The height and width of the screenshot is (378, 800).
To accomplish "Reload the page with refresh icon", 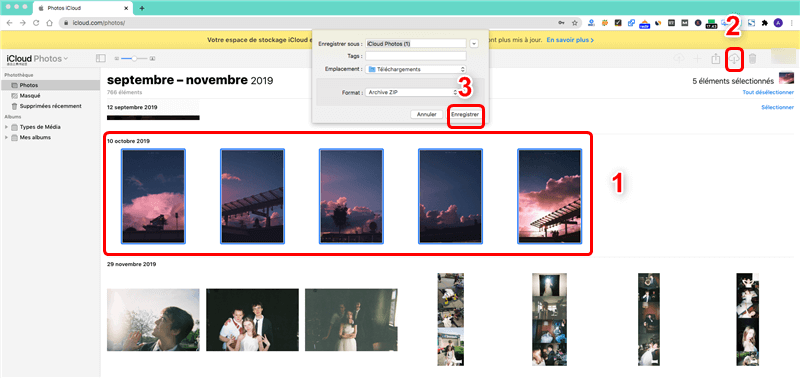I will point(36,23).
